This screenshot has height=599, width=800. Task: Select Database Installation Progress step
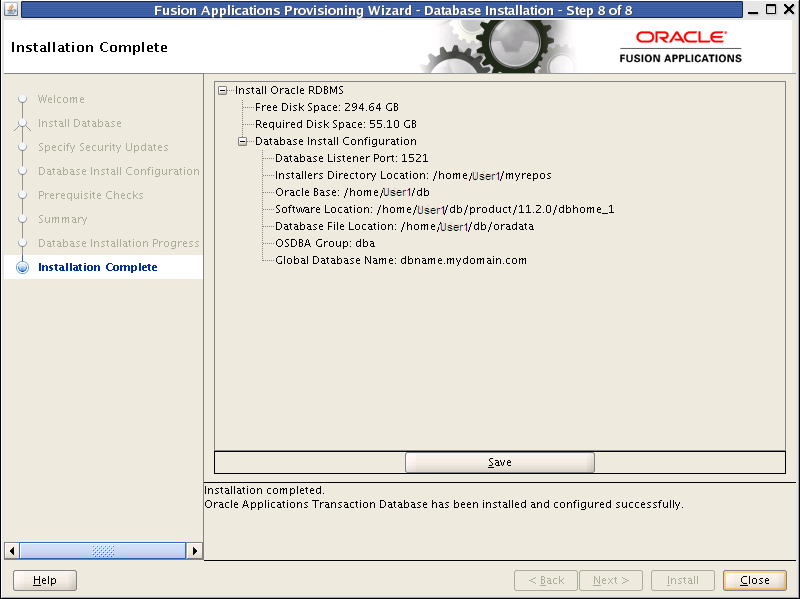[x=119, y=243]
